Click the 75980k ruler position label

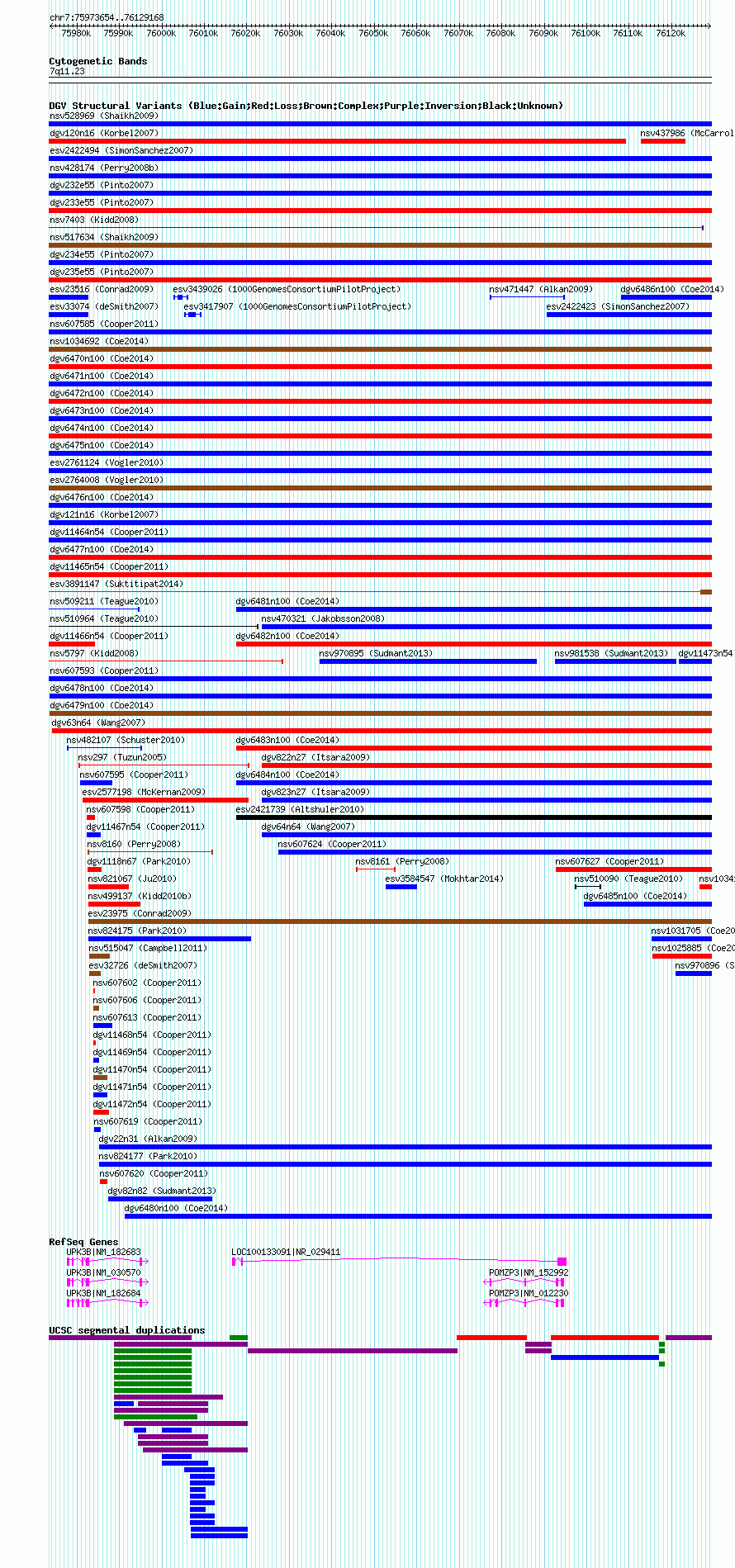[x=76, y=33]
